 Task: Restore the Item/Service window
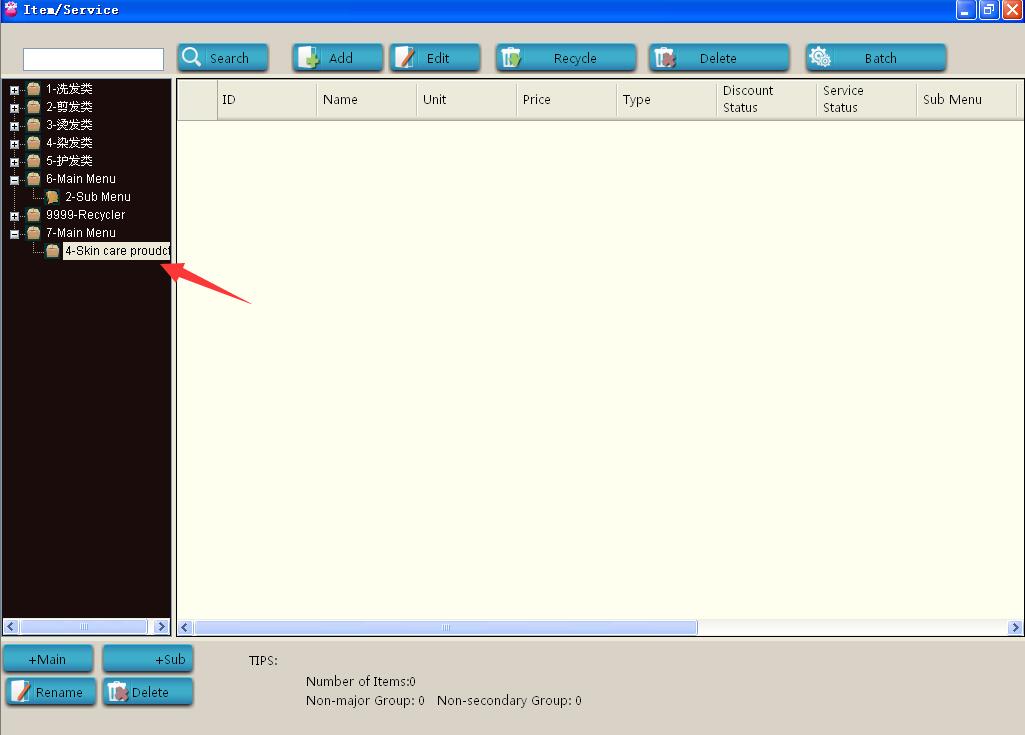click(x=989, y=10)
